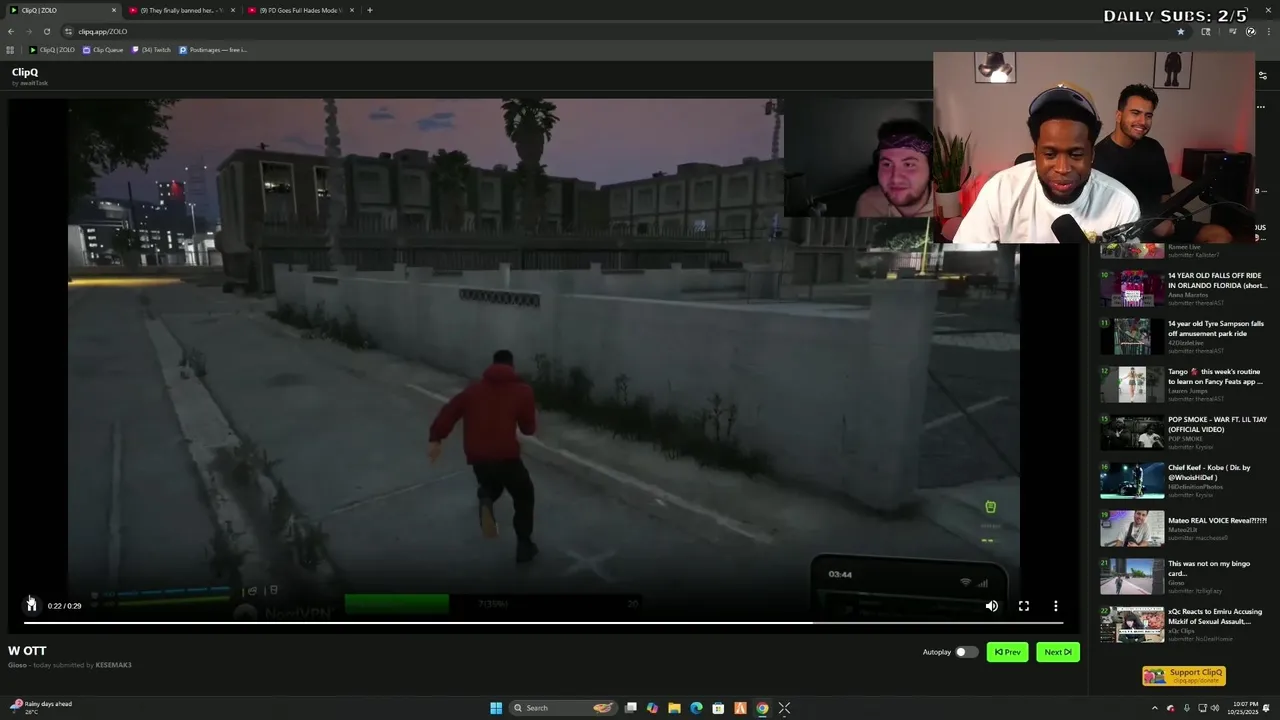Click thumbnail of the POP SMOKE WAR clip

coord(1132,433)
